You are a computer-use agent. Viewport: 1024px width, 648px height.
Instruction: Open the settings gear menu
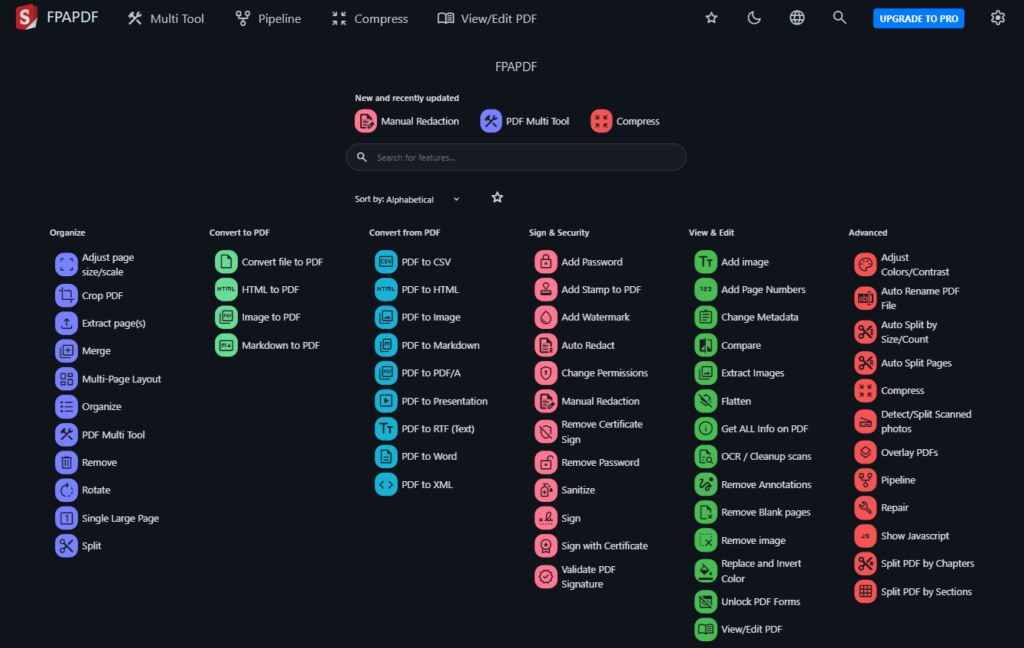click(997, 18)
